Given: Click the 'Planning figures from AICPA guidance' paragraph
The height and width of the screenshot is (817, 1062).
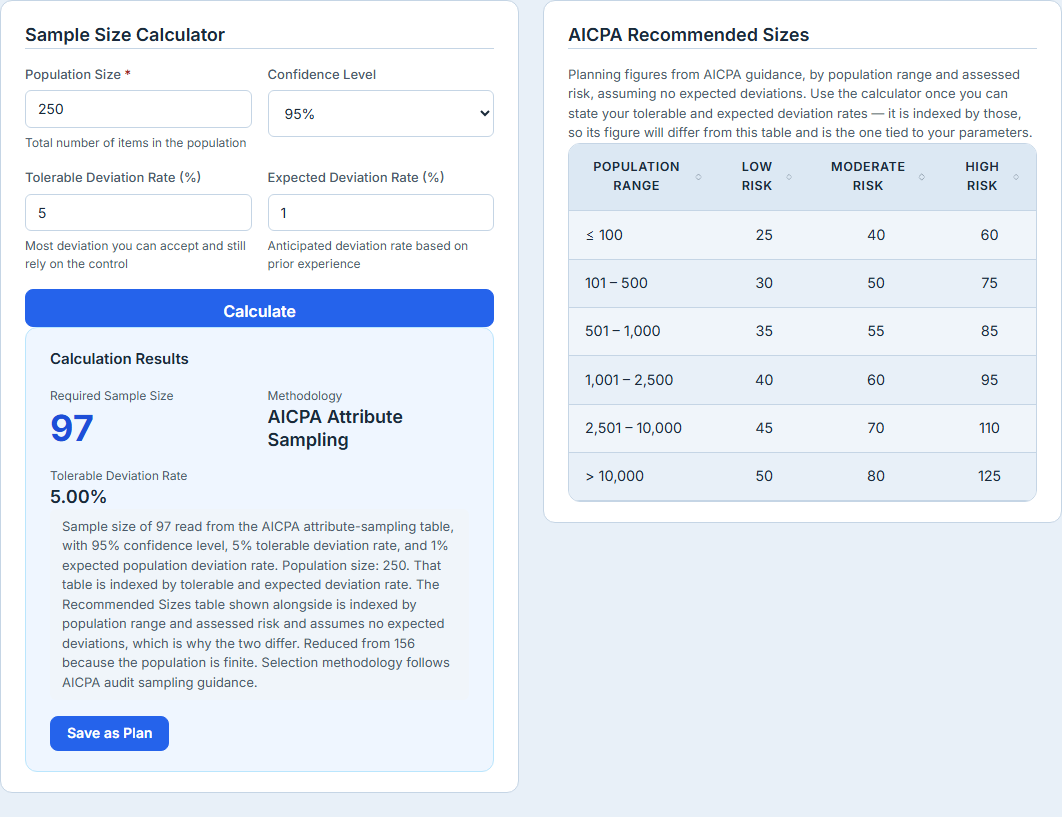Looking at the screenshot, I should 800,104.
